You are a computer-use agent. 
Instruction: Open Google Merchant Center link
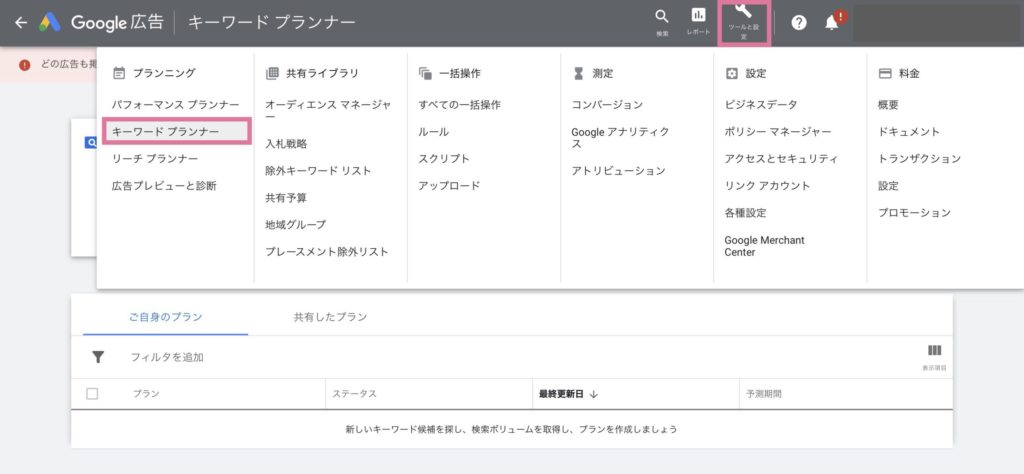765,246
